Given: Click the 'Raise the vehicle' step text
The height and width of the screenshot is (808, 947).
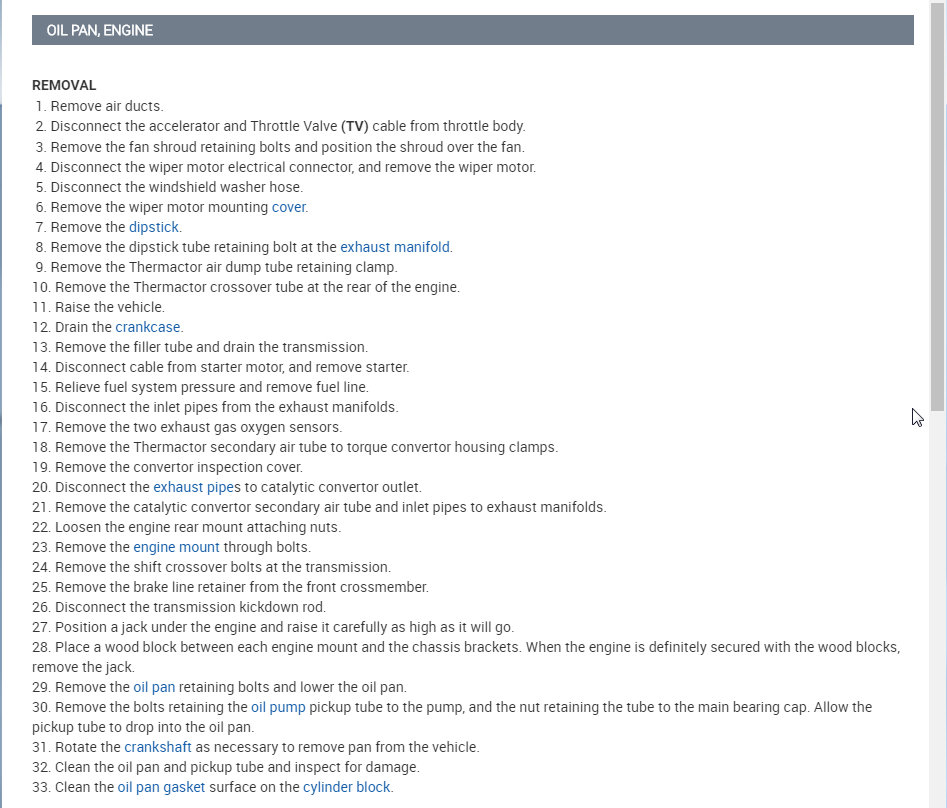Looking at the screenshot, I should [109, 307].
